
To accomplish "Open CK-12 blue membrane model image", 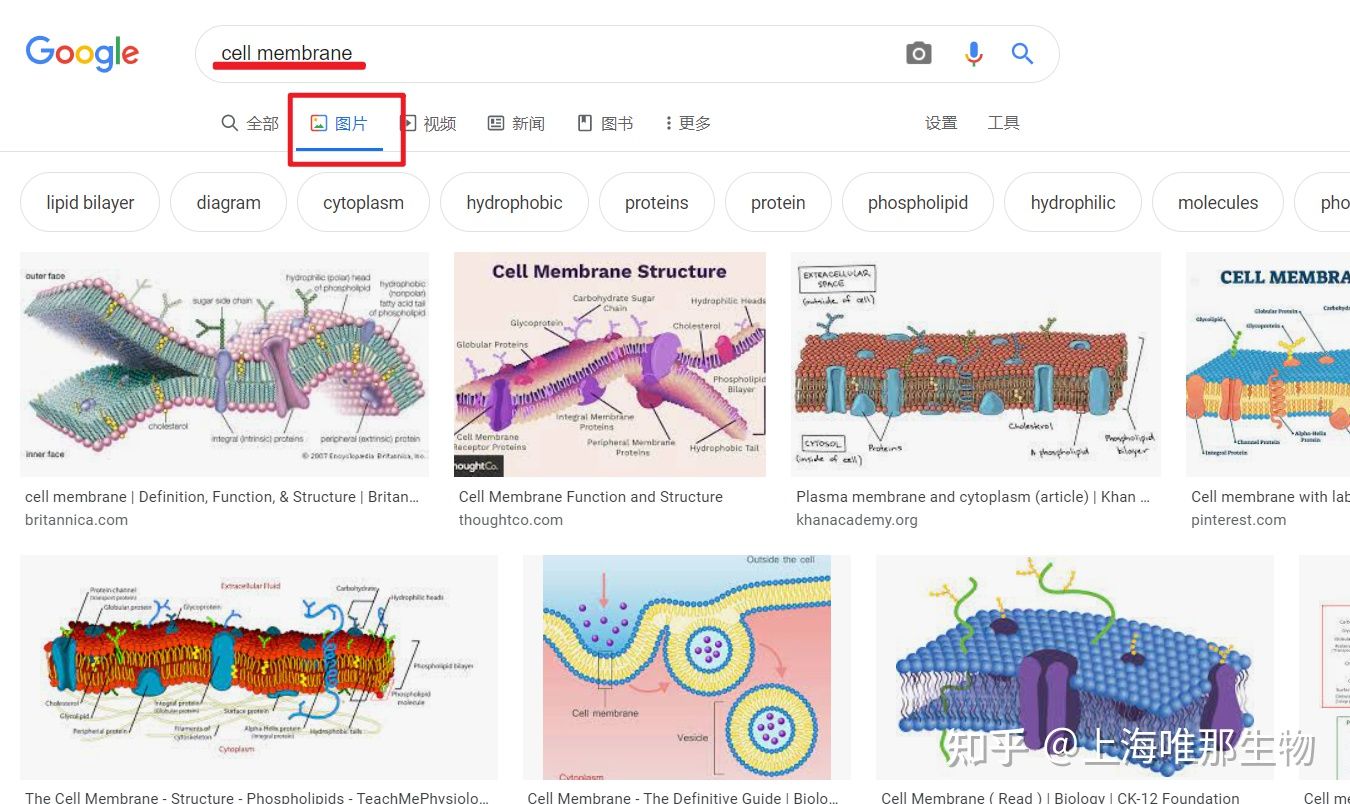I will (1075, 667).
